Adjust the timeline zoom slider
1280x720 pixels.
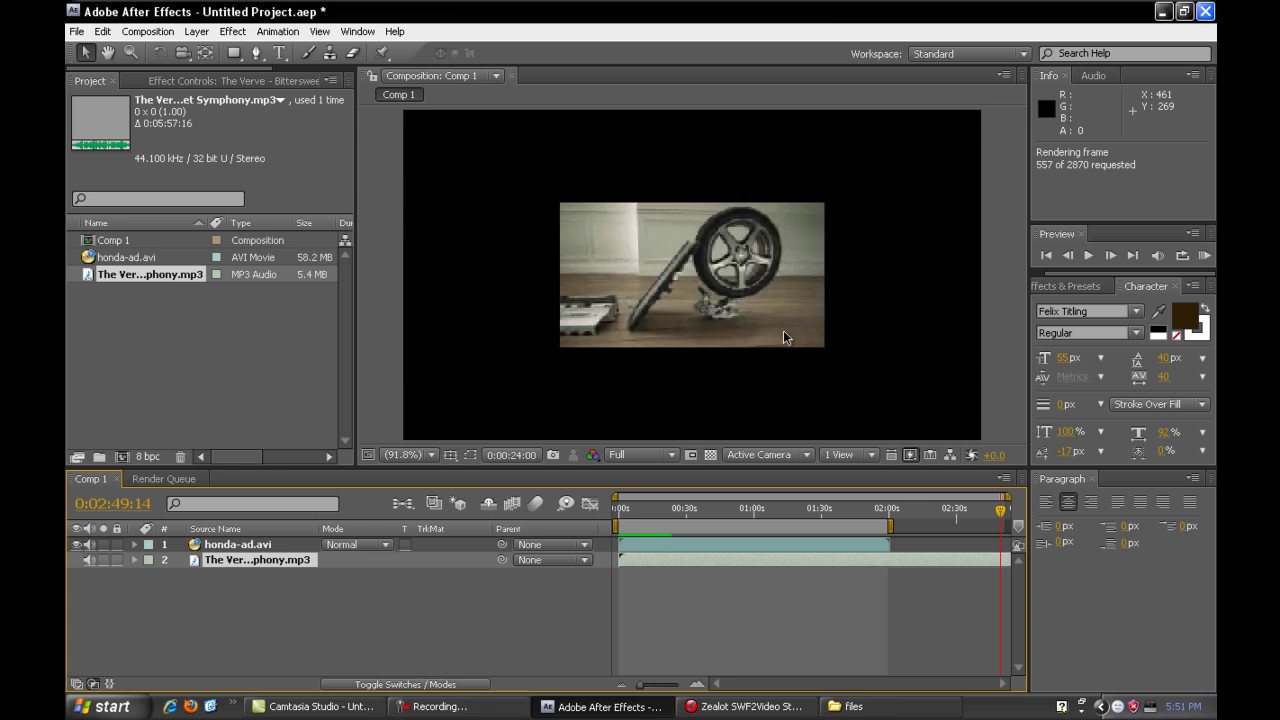pyautogui.click(x=659, y=684)
